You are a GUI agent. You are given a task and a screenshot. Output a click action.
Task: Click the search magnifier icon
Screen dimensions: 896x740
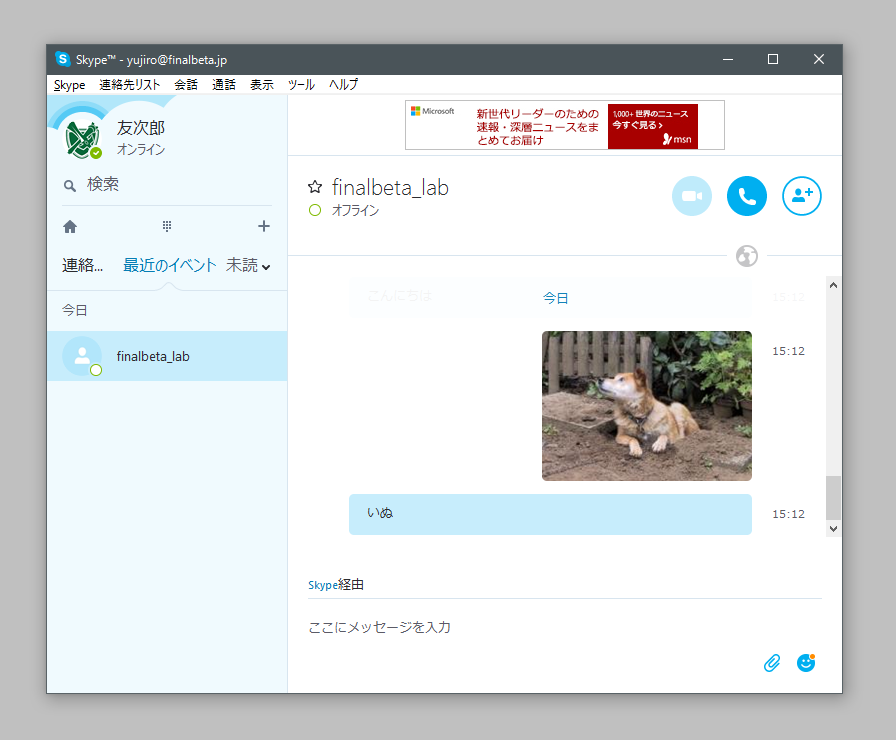click(69, 184)
